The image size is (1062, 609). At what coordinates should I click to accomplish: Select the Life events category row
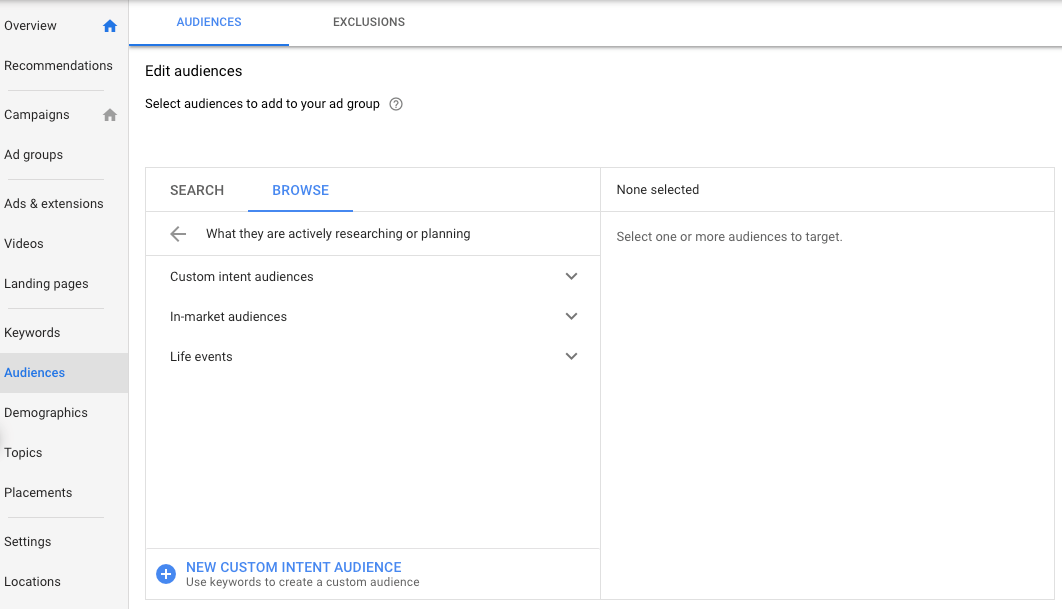tap(201, 357)
